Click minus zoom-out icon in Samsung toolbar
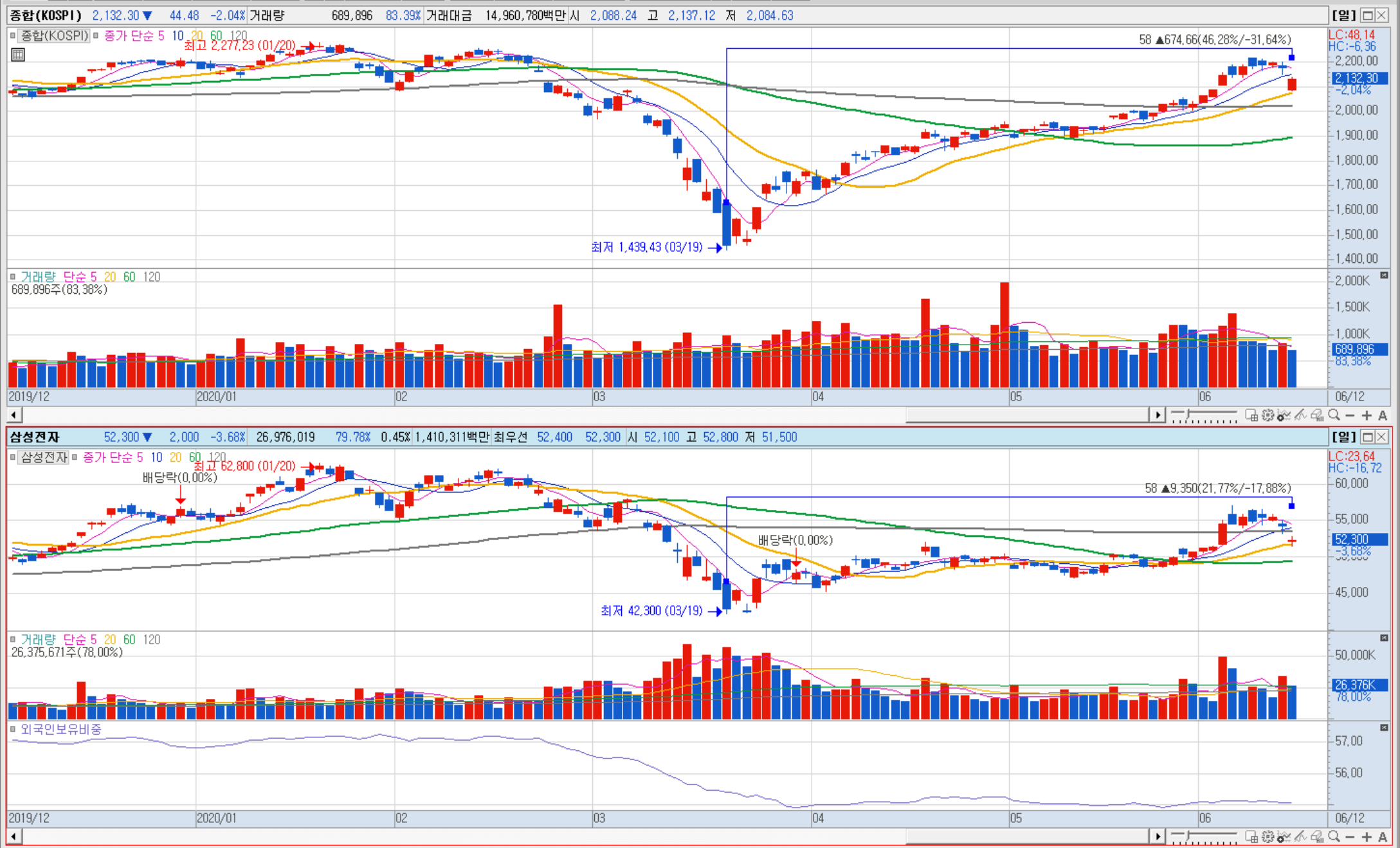This screenshot has width=1400, height=848. tap(1350, 836)
